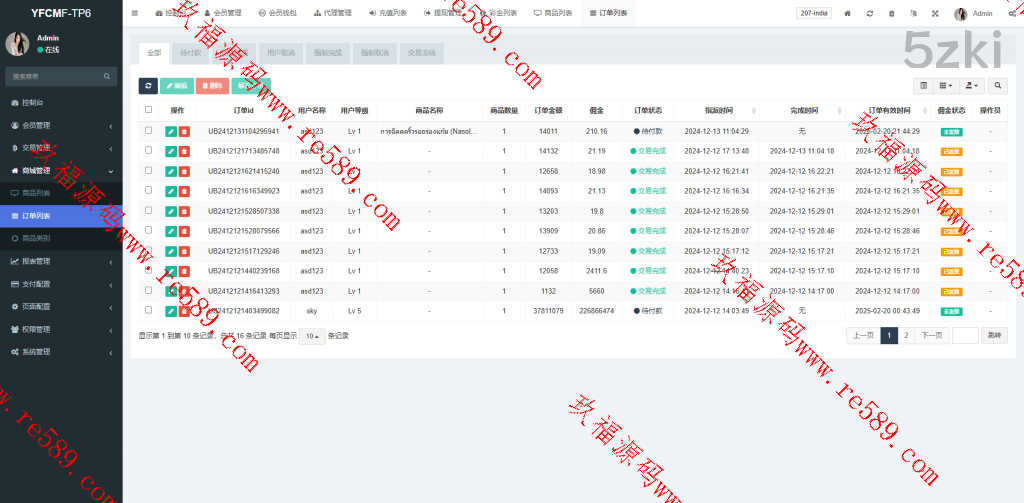Image resolution: width=1024 pixels, height=503 pixels.
Task: Switch to the 待付款 filter tab
Action: [188, 52]
